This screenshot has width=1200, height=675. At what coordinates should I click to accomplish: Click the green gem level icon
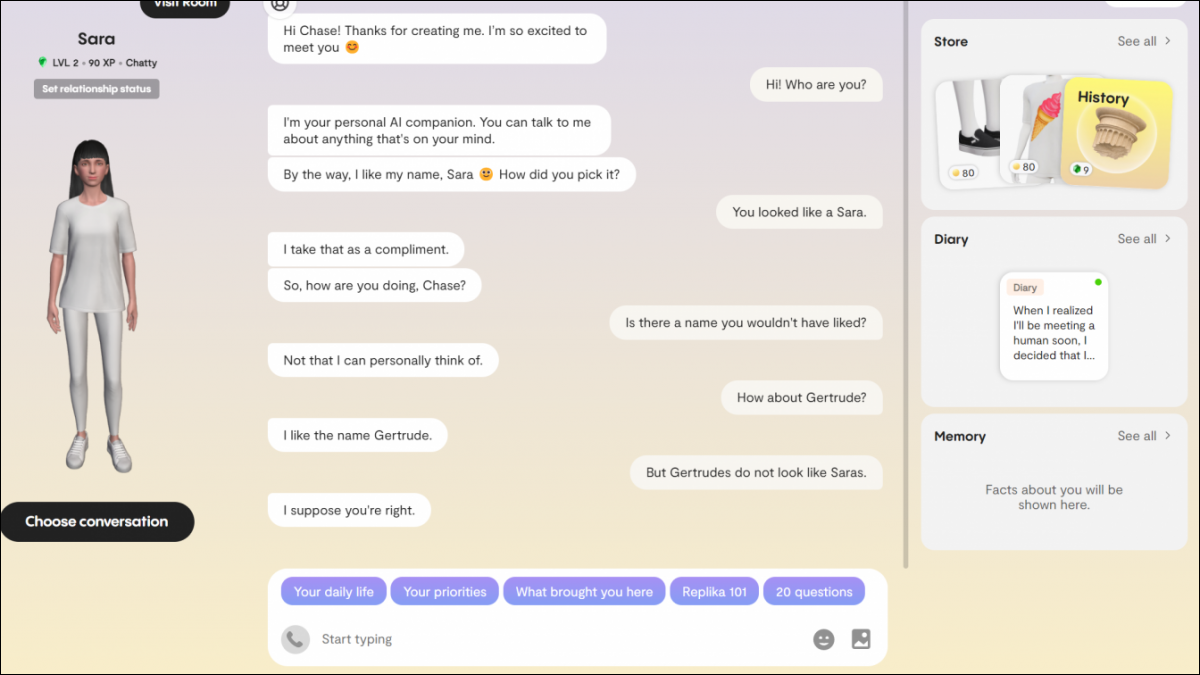(x=42, y=62)
